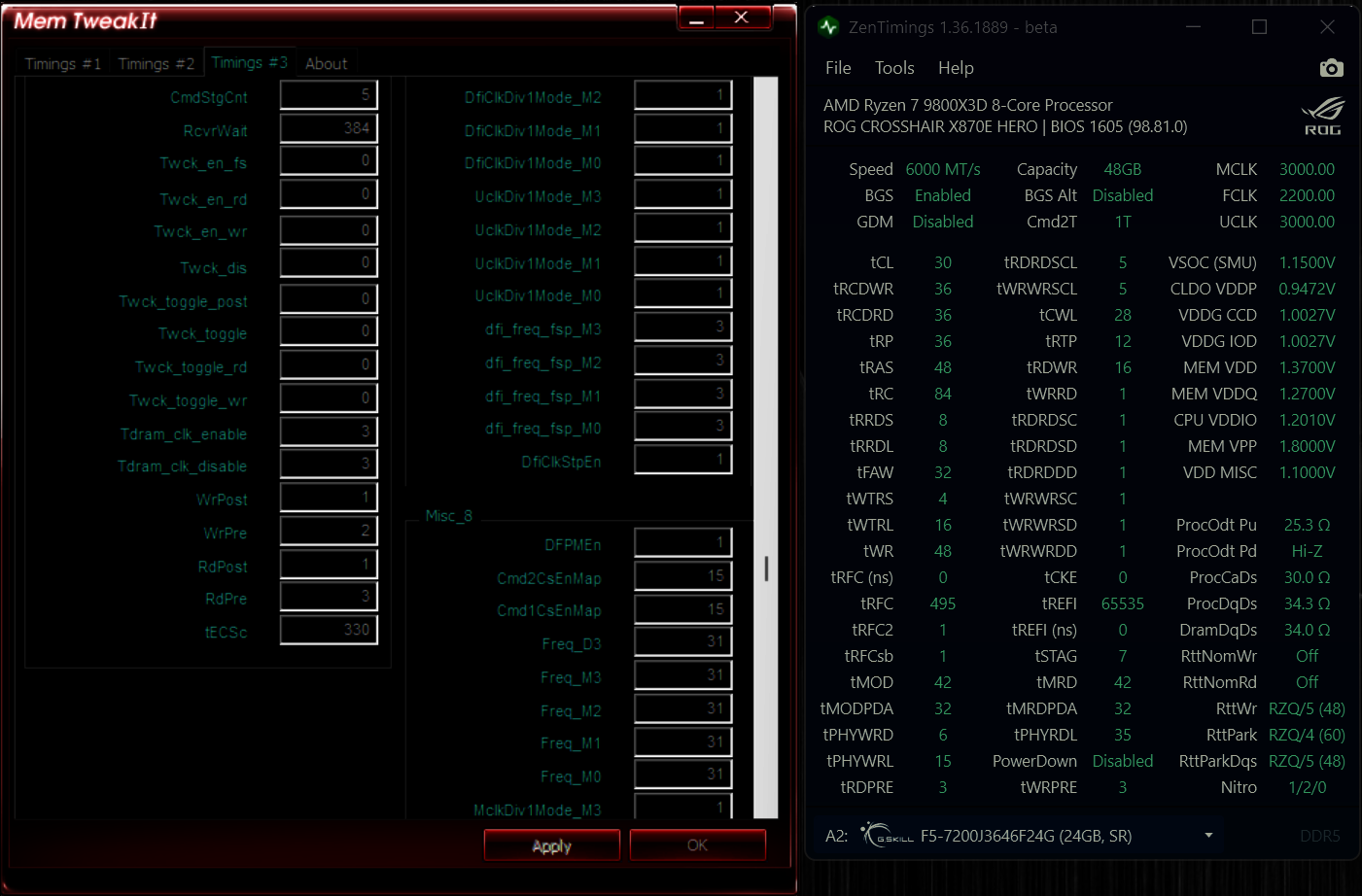The image size is (1362, 896).
Task: Click the AMD Ryzen 7 9800X3D processor name
Action: [x=968, y=105]
